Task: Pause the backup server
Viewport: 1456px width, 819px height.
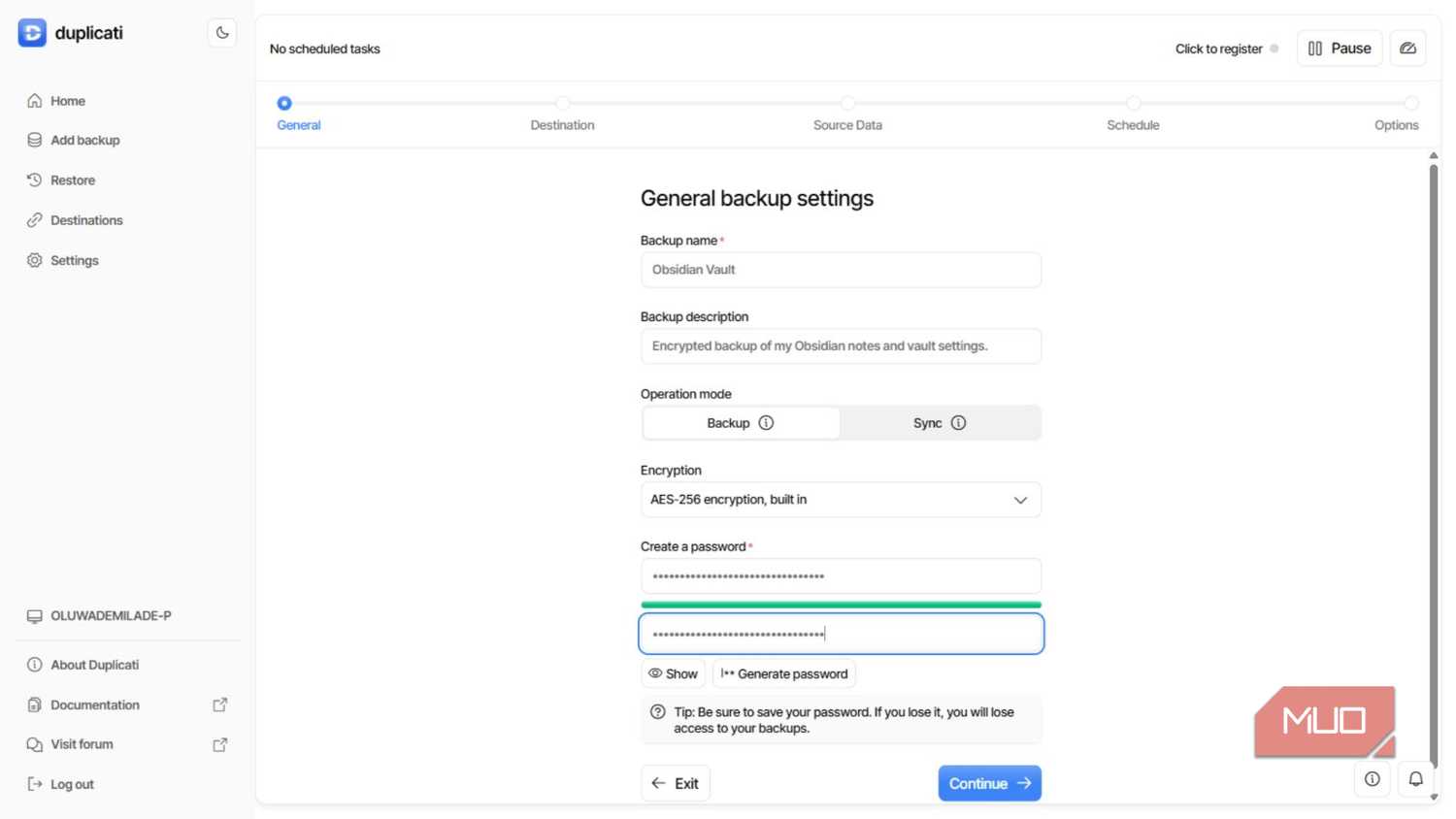Action: click(x=1340, y=49)
